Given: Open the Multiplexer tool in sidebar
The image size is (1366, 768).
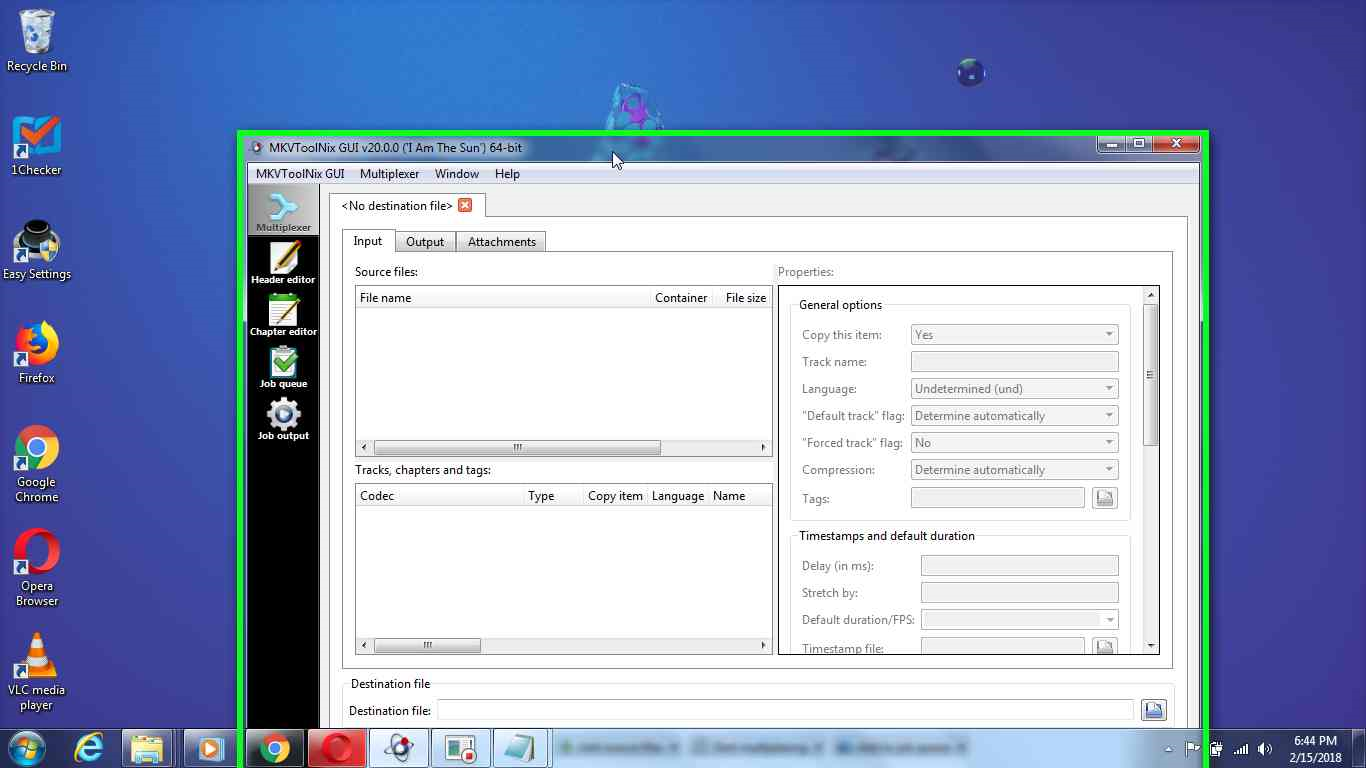Looking at the screenshot, I should point(283,211).
